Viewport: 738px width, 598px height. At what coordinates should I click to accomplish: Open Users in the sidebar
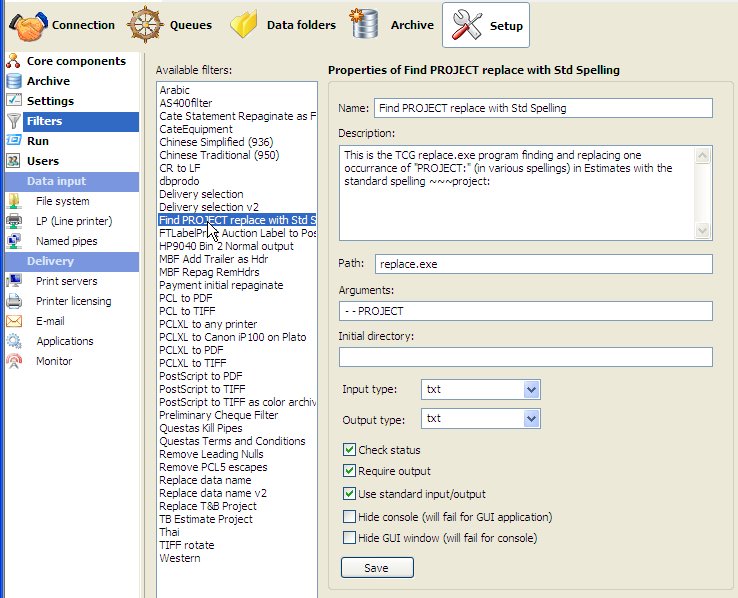click(x=43, y=161)
